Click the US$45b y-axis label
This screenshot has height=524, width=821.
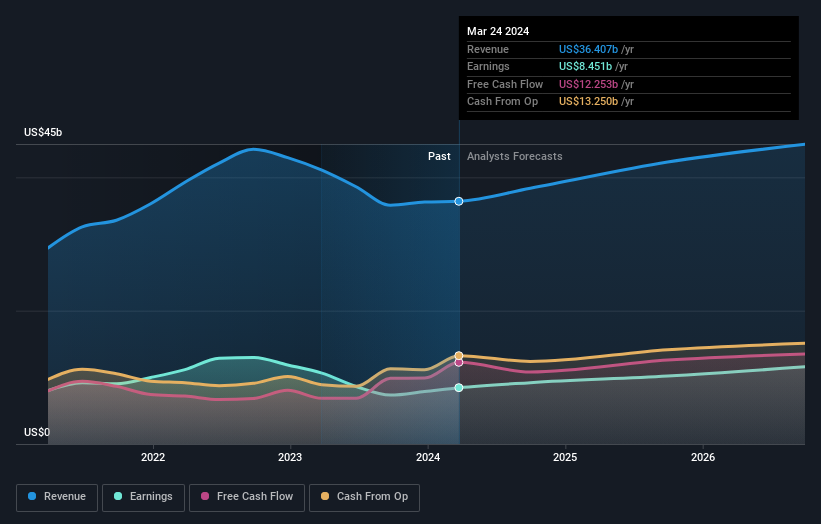[43, 132]
